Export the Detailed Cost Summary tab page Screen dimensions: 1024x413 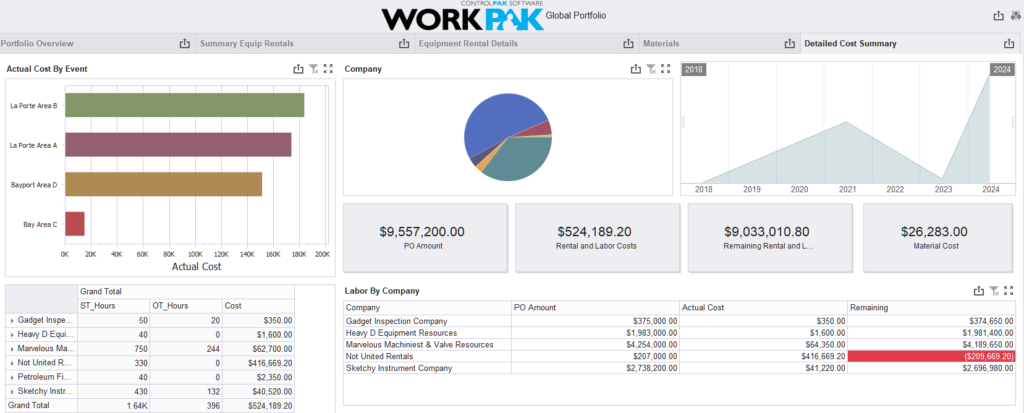pos(1009,44)
